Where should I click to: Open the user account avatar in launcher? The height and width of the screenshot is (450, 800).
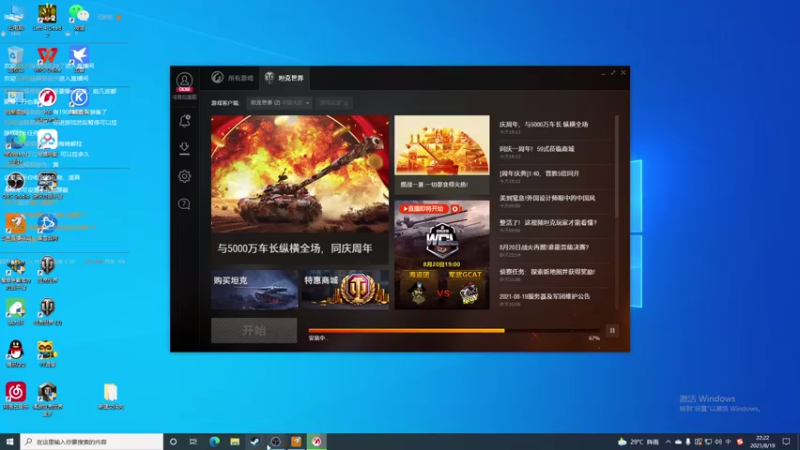[184, 81]
